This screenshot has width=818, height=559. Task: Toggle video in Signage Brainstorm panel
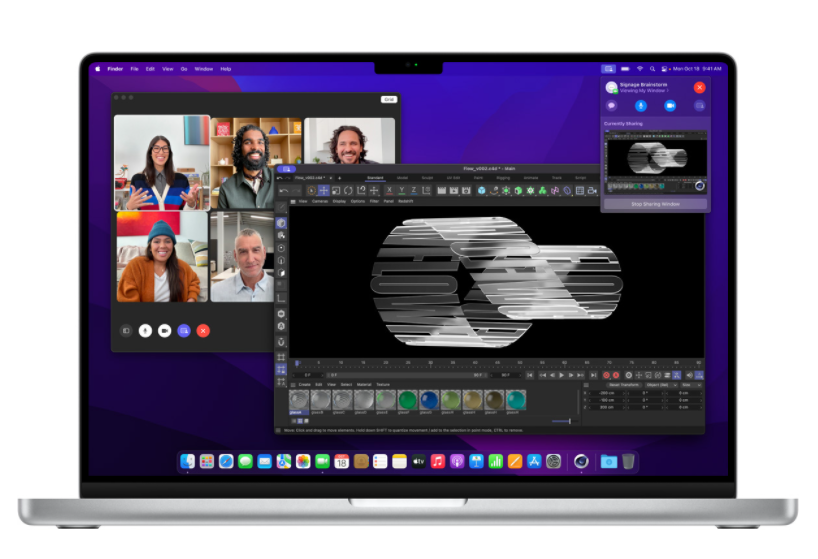[x=670, y=106]
